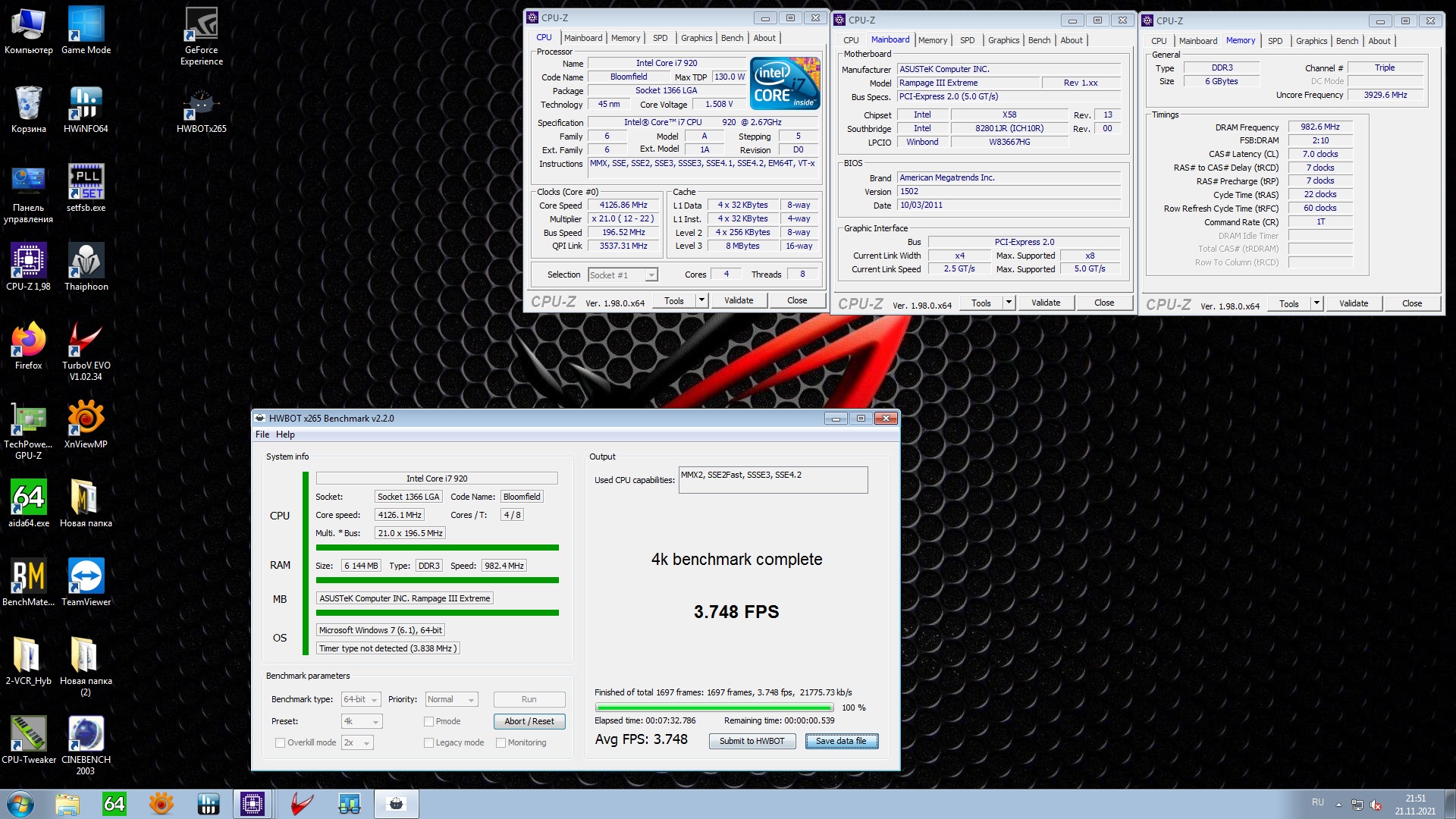
Task: Open the Overkill mode 2x dropdown
Action: tap(357, 742)
